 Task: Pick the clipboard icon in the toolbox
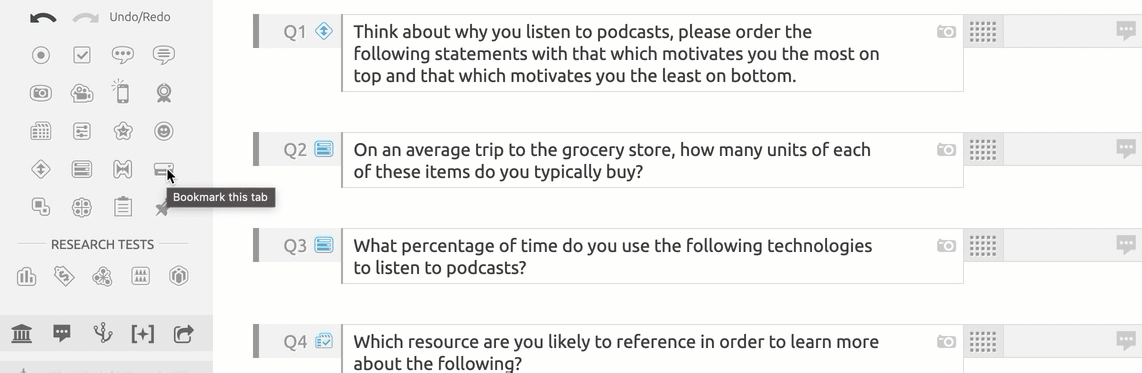tap(122, 207)
